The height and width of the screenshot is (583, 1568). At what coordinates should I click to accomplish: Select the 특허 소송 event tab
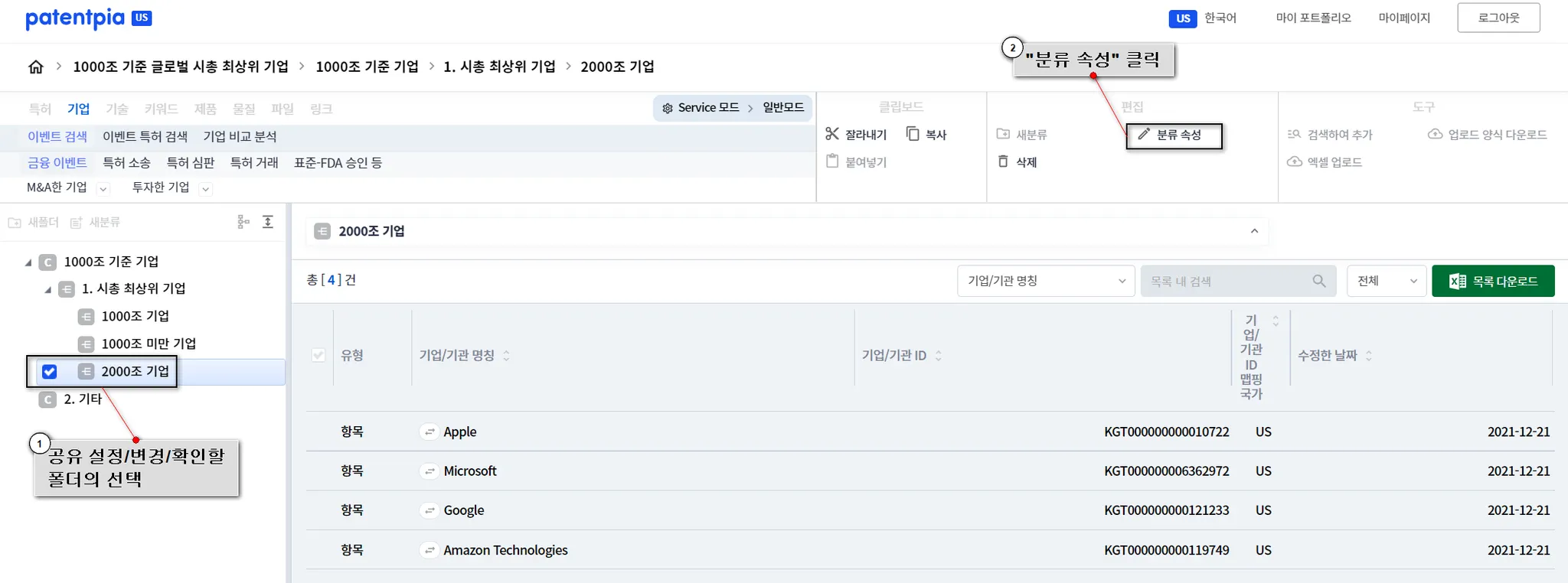(x=126, y=162)
